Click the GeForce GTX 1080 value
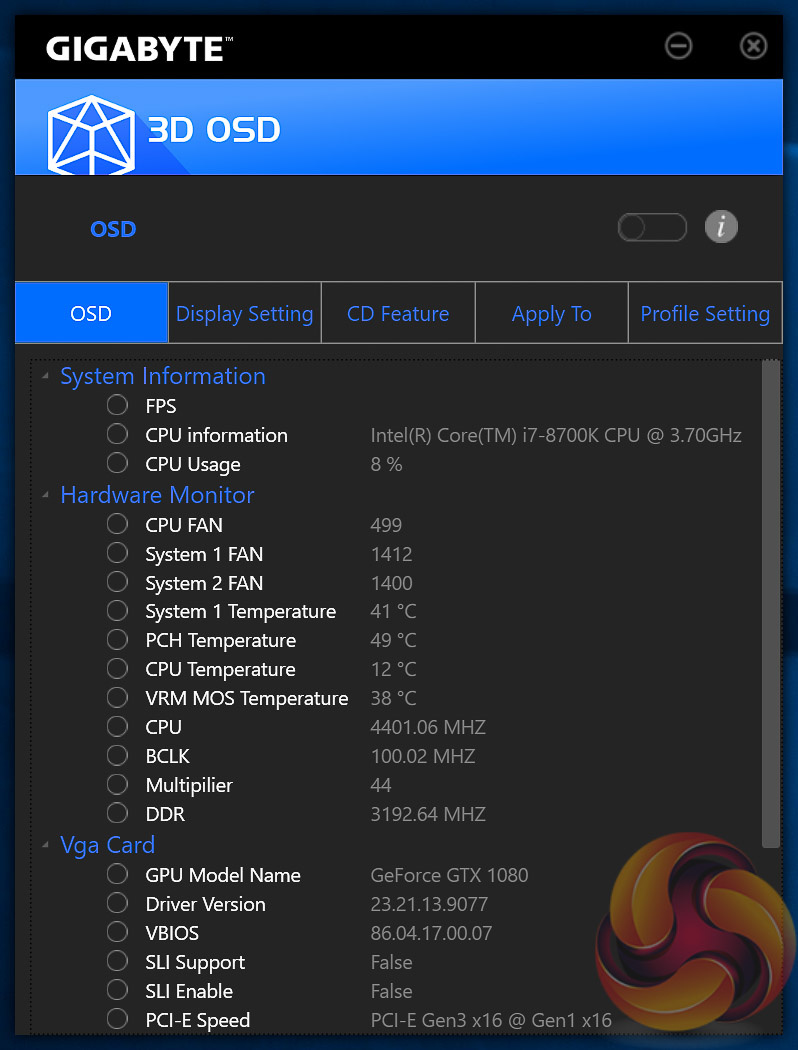The width and height of the screenshot is (798, 1050). click(x=449, y=875)
